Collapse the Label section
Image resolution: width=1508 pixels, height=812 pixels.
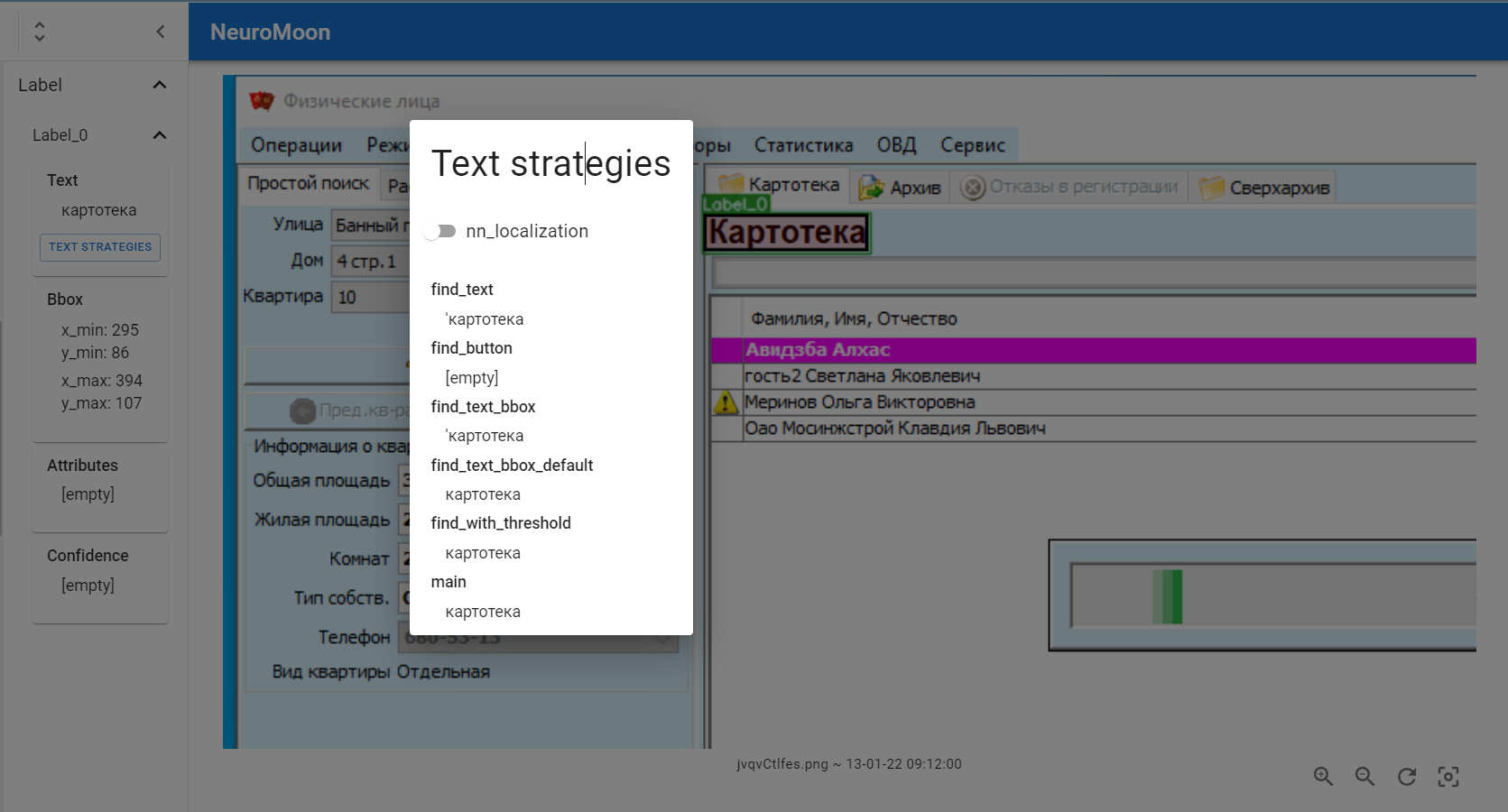click(160, 85)
